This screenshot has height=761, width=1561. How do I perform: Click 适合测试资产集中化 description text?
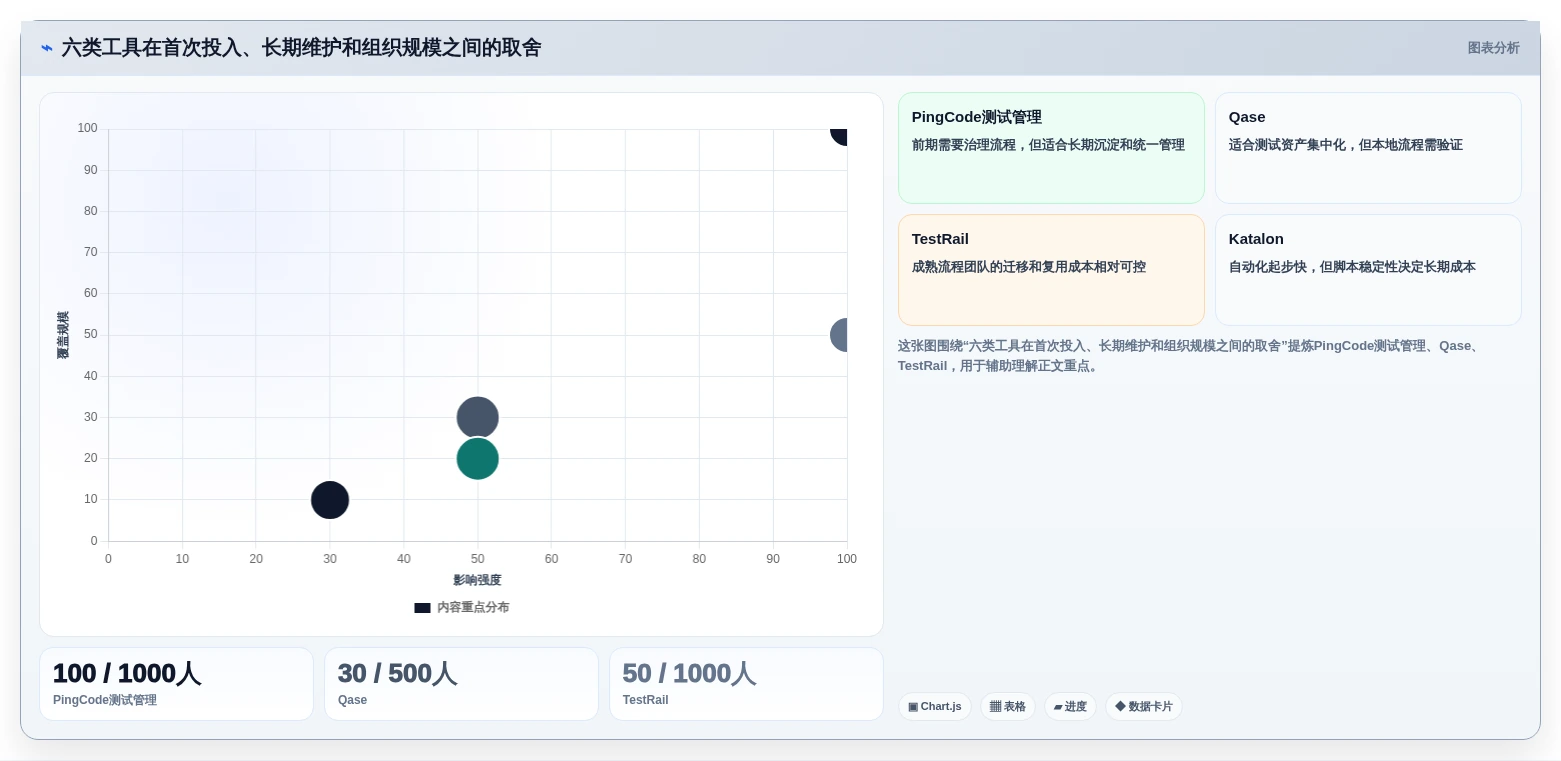[x=1345, y=145]
